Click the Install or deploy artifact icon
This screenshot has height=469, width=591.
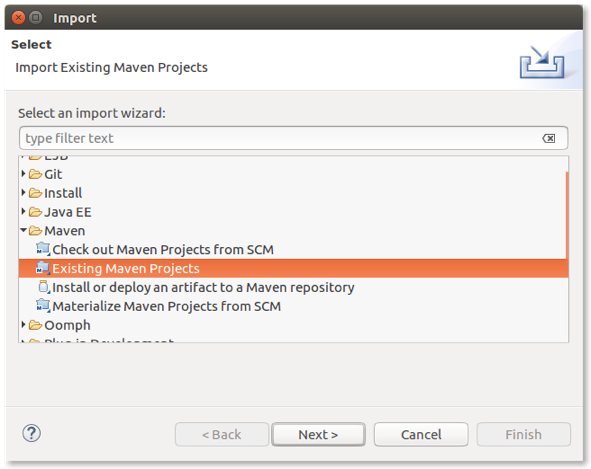pyautogui.click(x=44, y=287)
